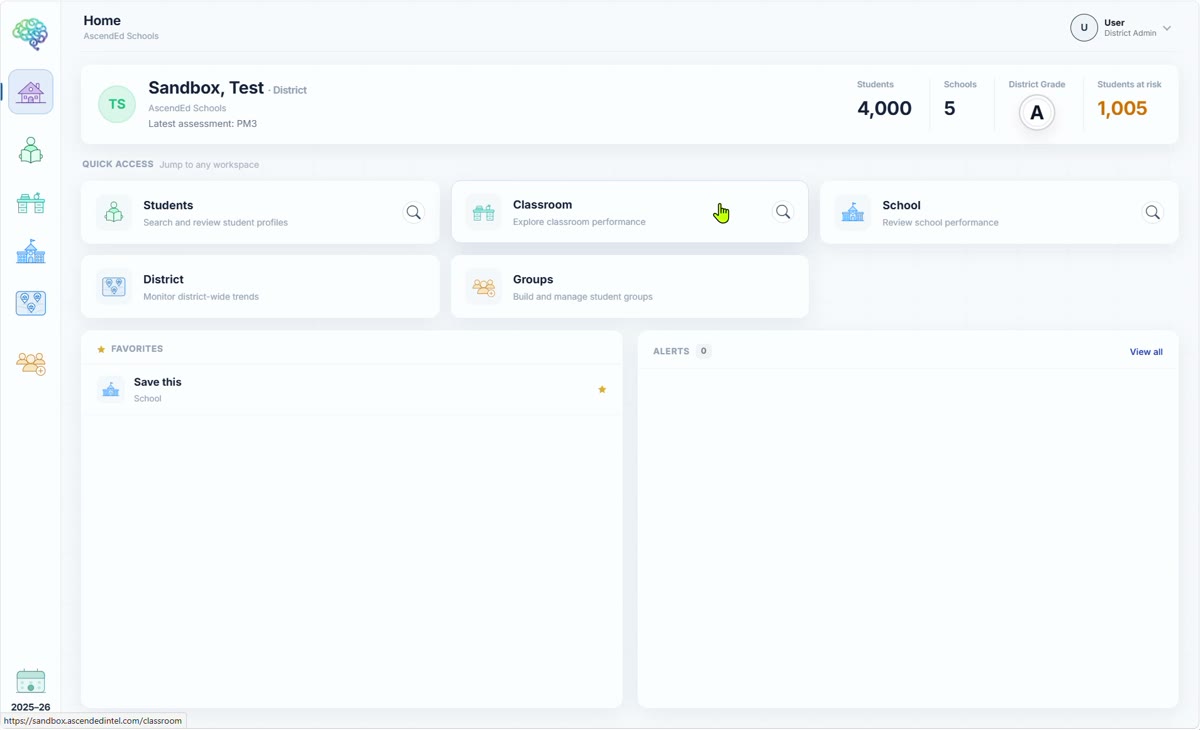Image resolution: width=1200 pixels, height=730 pixels.
Task: Open the Students quick access card title
Action: coord(168,205)
